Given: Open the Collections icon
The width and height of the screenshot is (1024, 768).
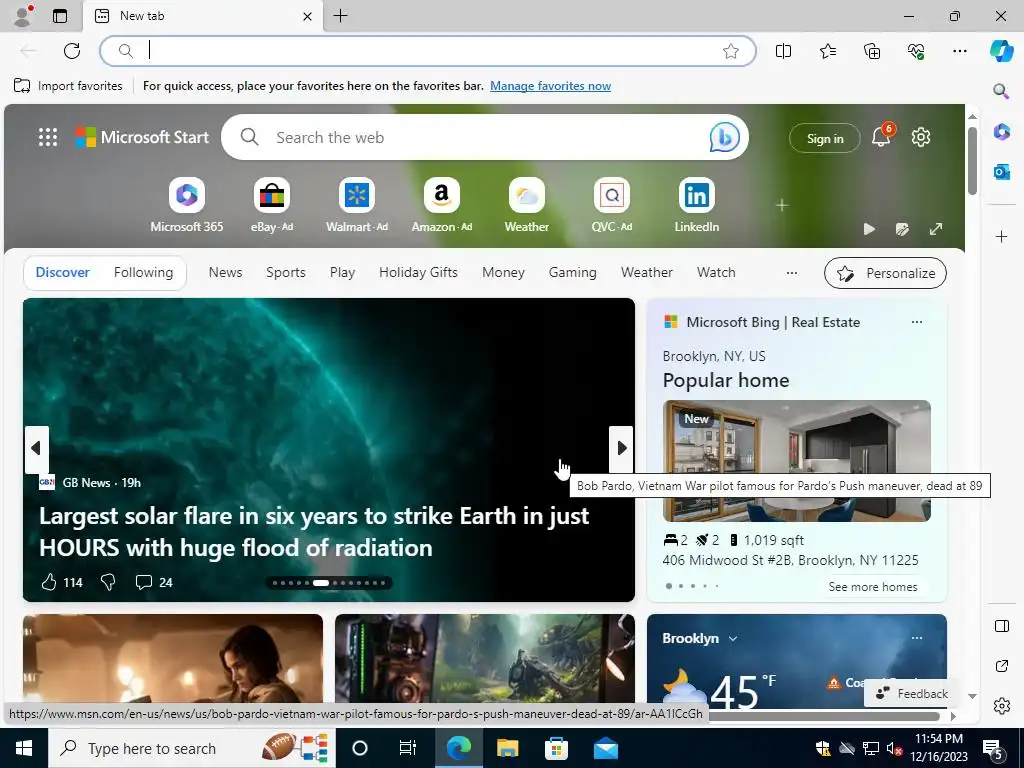Looking at the screenshot, I should click(872, 51).
